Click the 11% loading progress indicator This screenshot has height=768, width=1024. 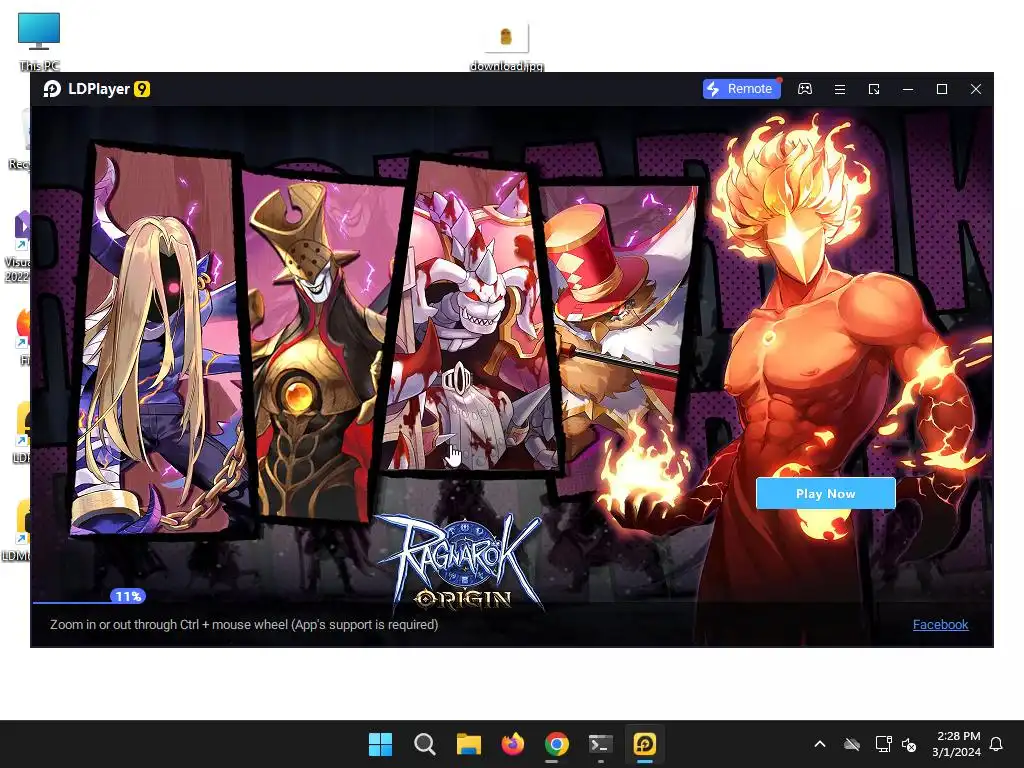click(128, 596)
